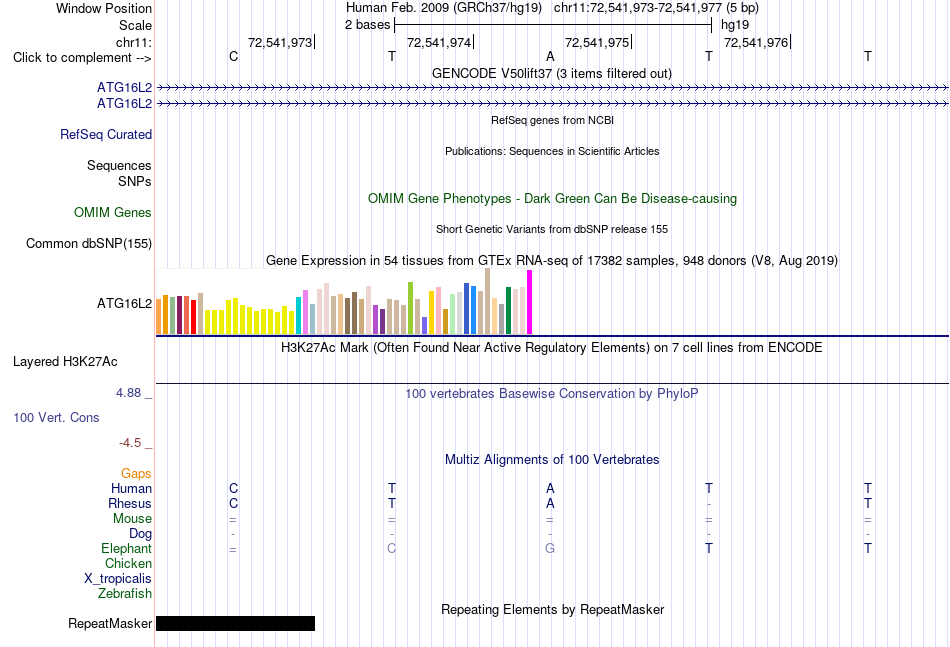Select the 72,541,974 position label
Screen dimensions: 950x647
pos(439,42)
